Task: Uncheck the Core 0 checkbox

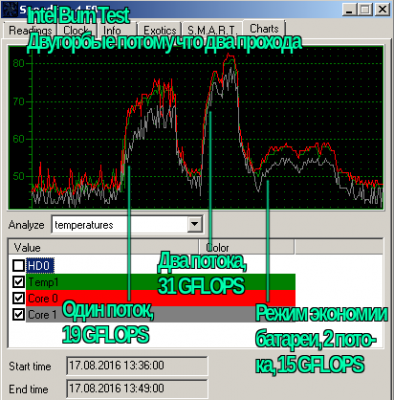Action: point(19,298)
